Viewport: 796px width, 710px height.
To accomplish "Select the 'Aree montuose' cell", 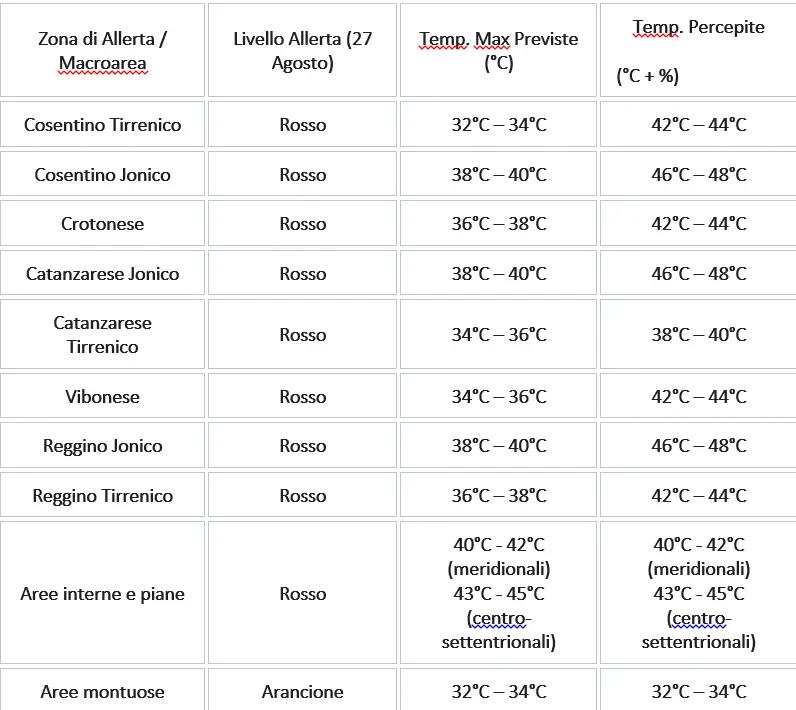I will [102, 691].
